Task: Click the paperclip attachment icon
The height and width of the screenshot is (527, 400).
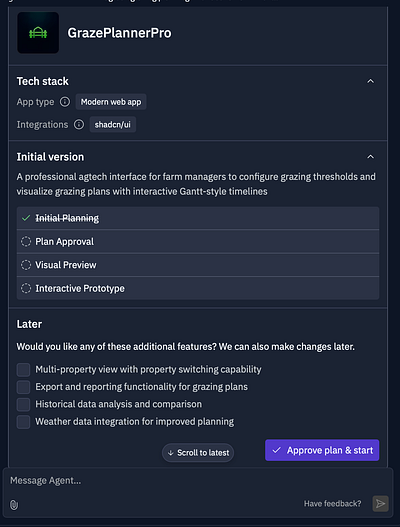Action: pos(14,504)
